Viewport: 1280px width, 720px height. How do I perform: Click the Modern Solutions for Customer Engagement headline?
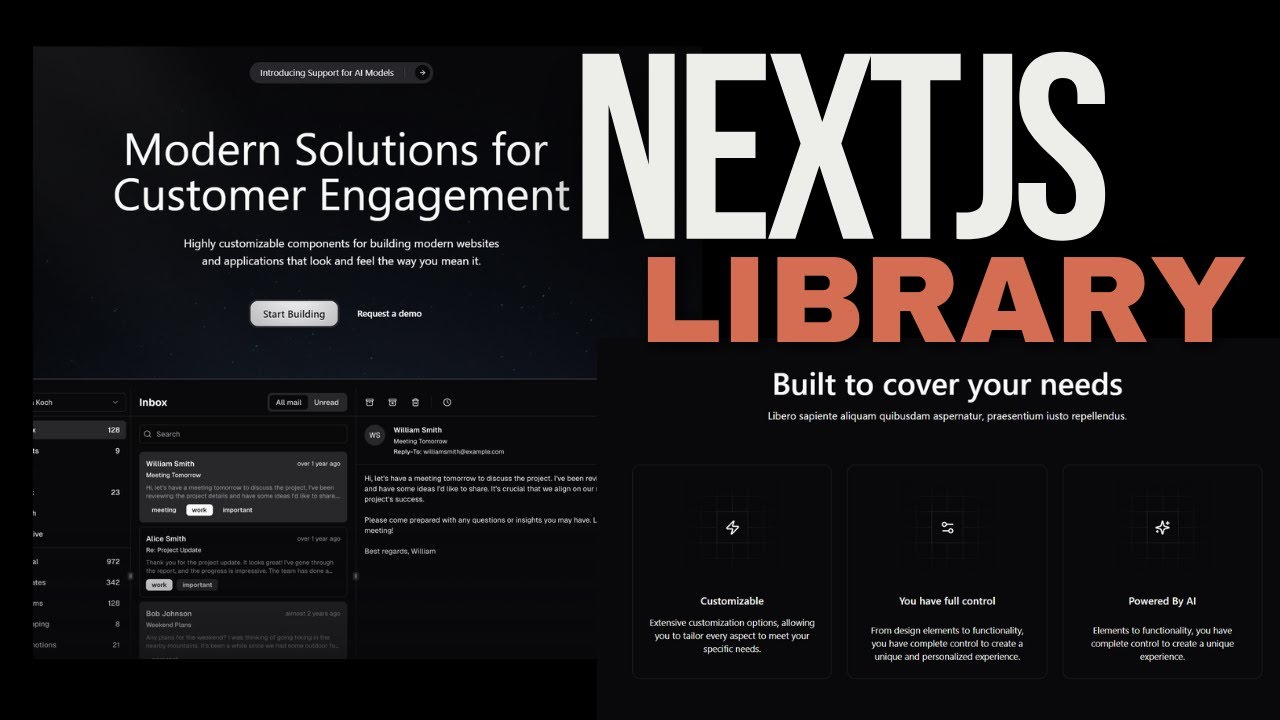click(x=341, y=172)
